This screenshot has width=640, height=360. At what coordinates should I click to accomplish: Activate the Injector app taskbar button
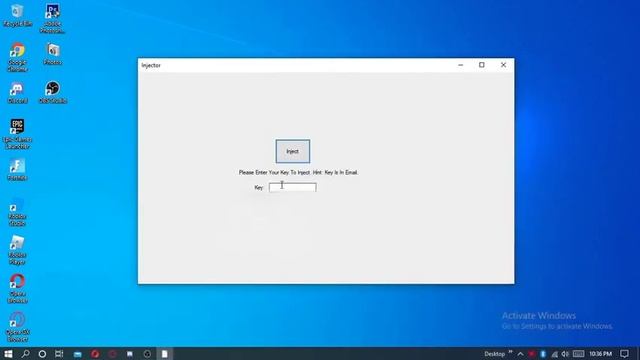(164, 354)
